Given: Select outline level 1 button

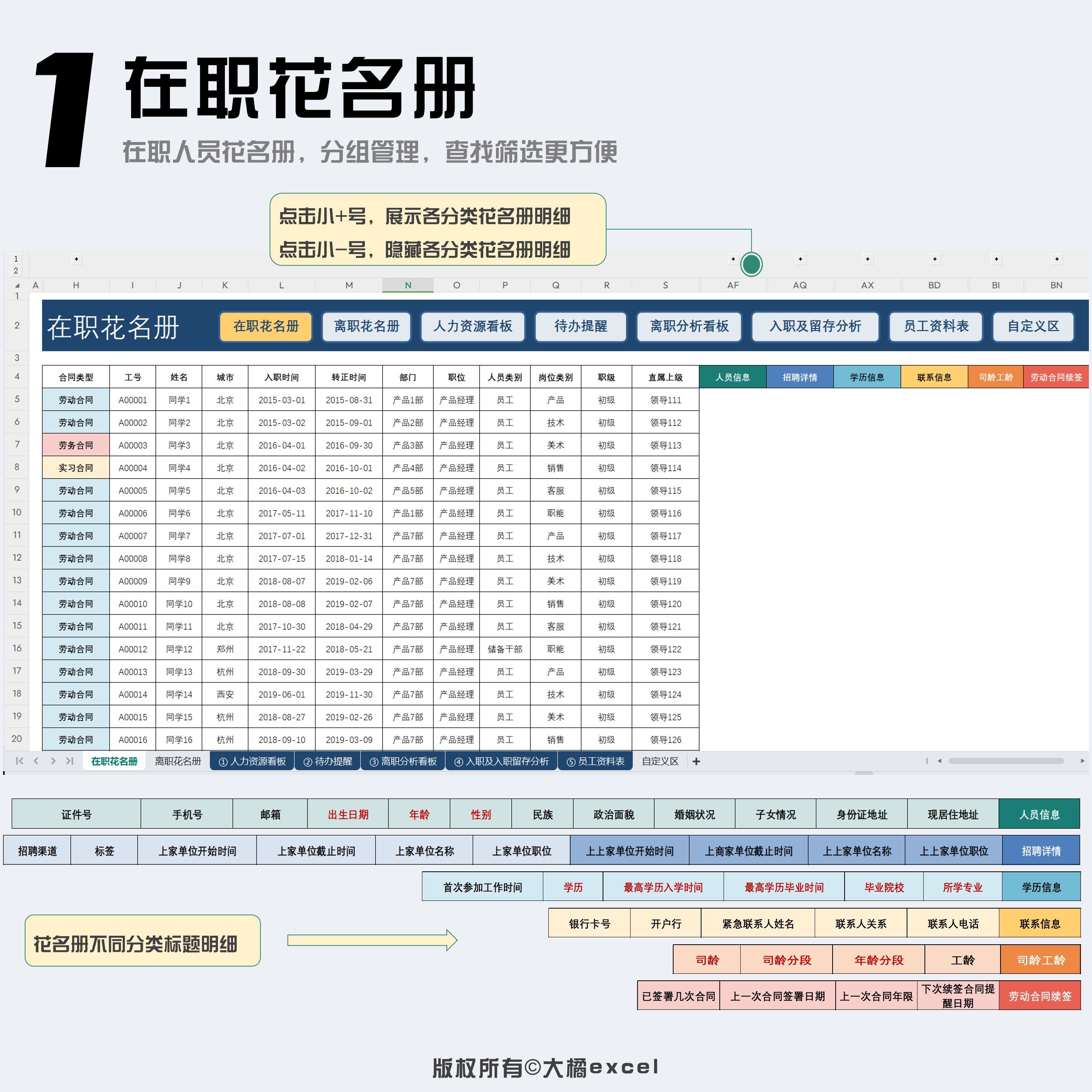Looking at the screenshot, I should click(16, 259).
